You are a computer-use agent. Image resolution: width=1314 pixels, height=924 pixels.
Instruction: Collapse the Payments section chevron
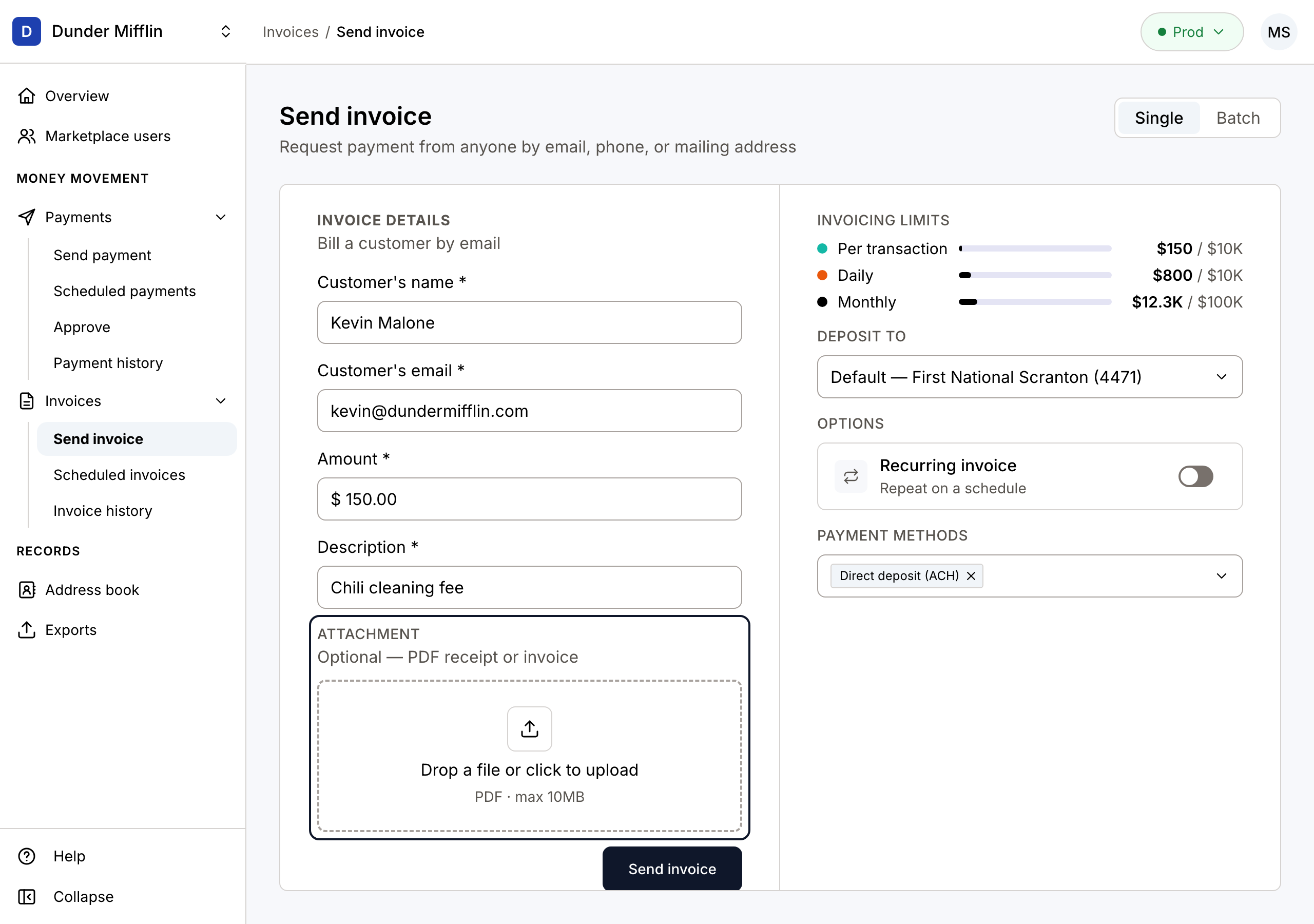point(221,217)
